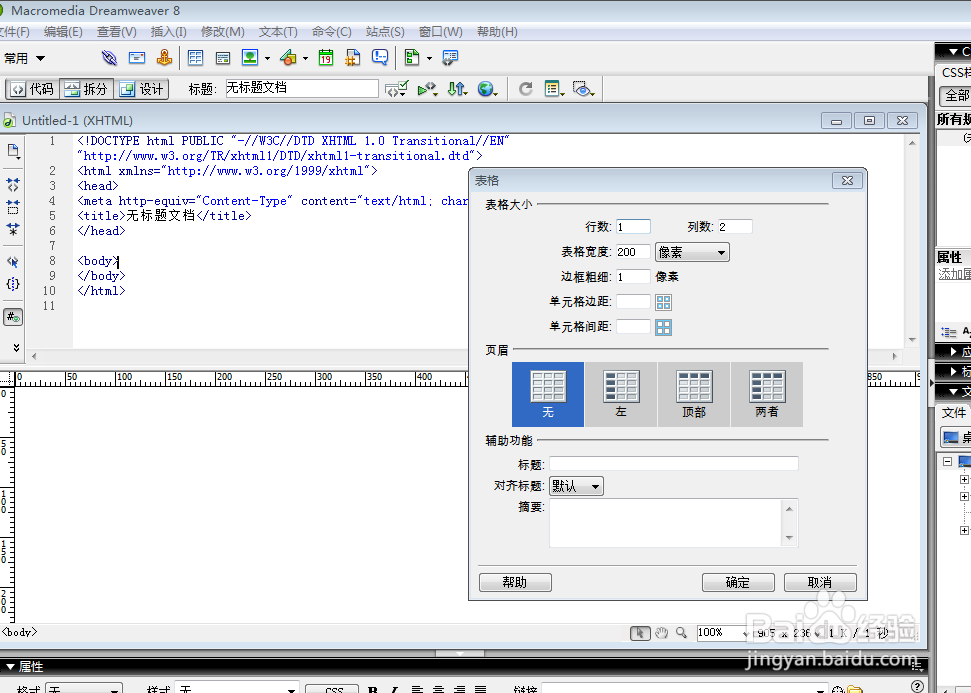This screenshot has height=693, width=971.
Task: Click the Insert Table icon
Action: point(196,57)
